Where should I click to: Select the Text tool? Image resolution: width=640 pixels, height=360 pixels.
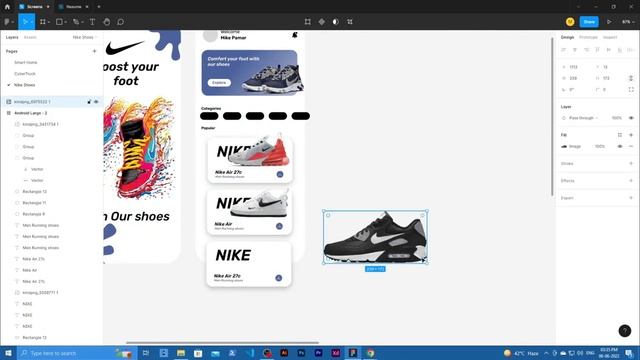point(92,22)
